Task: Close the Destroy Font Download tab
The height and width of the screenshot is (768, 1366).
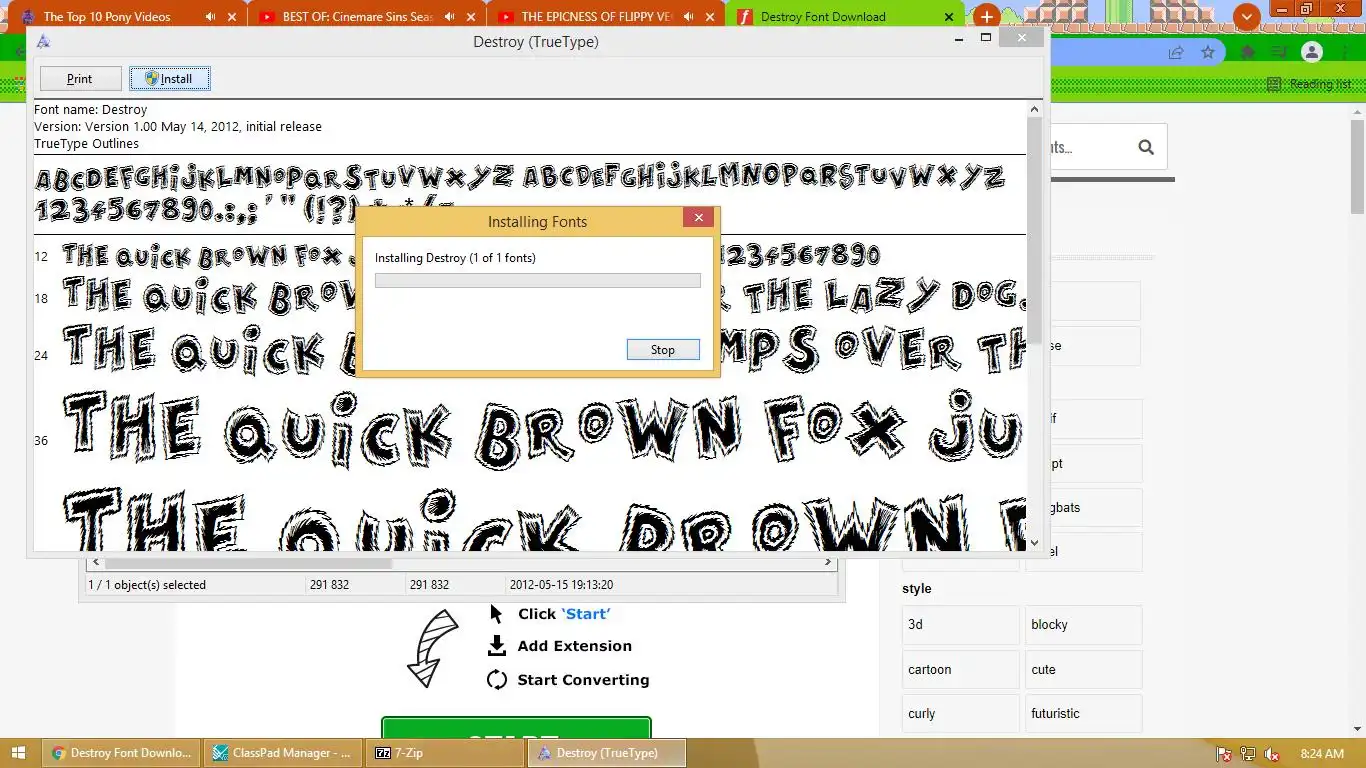Action: [x=948, y=17]
